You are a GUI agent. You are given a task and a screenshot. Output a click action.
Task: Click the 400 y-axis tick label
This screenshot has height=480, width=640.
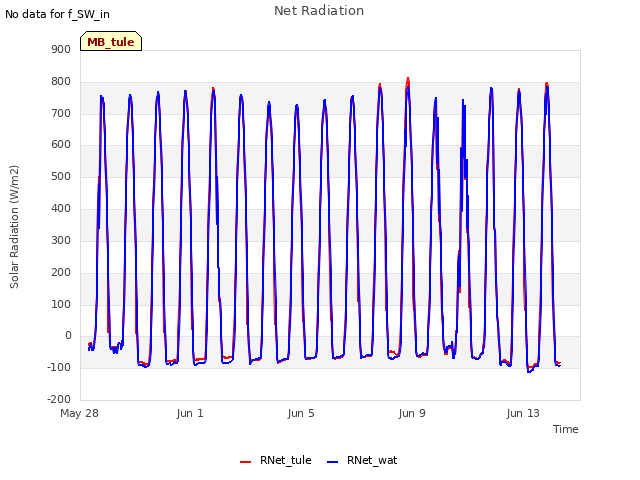(61, 208)
